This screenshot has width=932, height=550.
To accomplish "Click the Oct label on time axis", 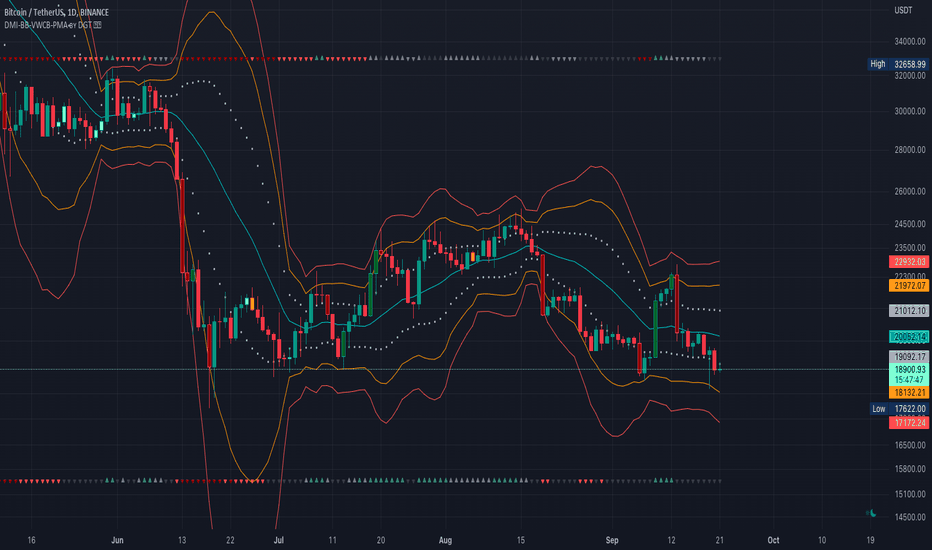I will click(x=773, y=540).
